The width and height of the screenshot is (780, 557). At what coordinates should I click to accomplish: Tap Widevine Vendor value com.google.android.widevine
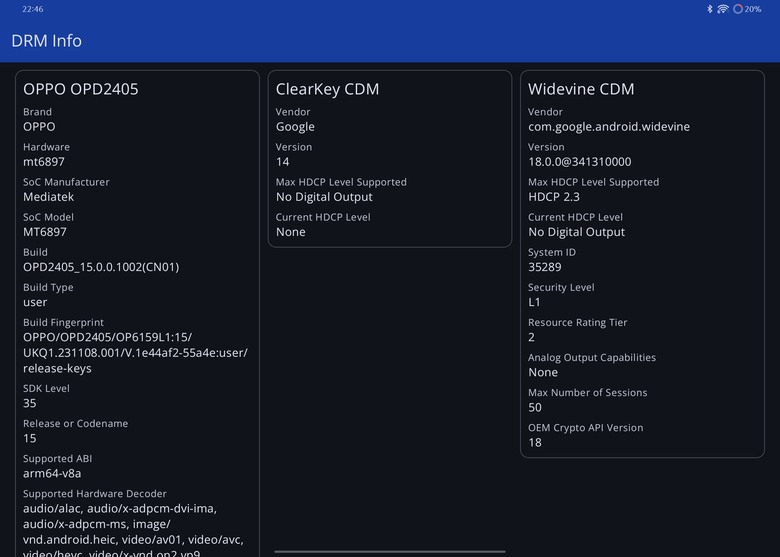(609, 127)
